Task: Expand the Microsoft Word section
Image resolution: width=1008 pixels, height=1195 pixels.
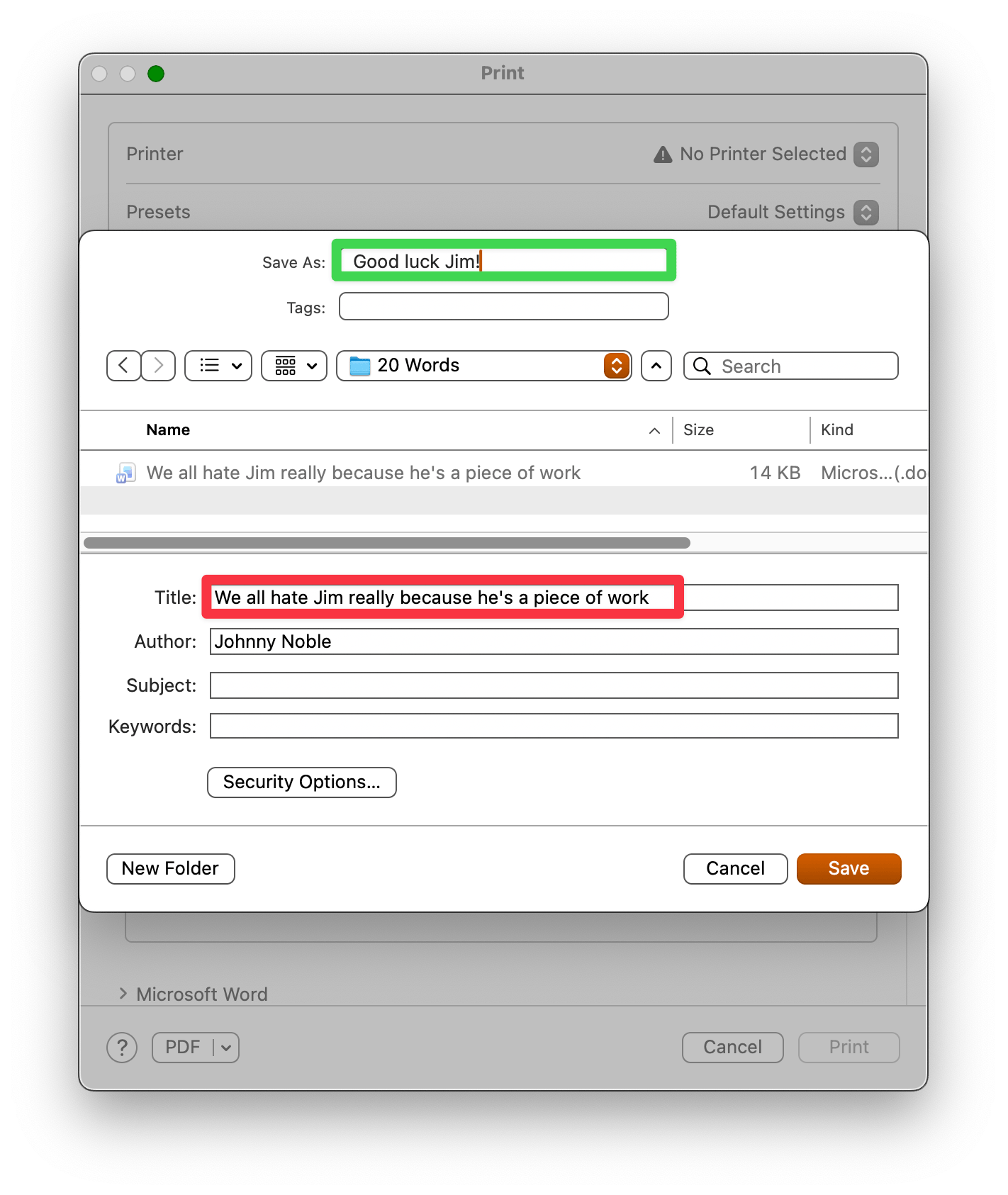Action: [123, 994]
